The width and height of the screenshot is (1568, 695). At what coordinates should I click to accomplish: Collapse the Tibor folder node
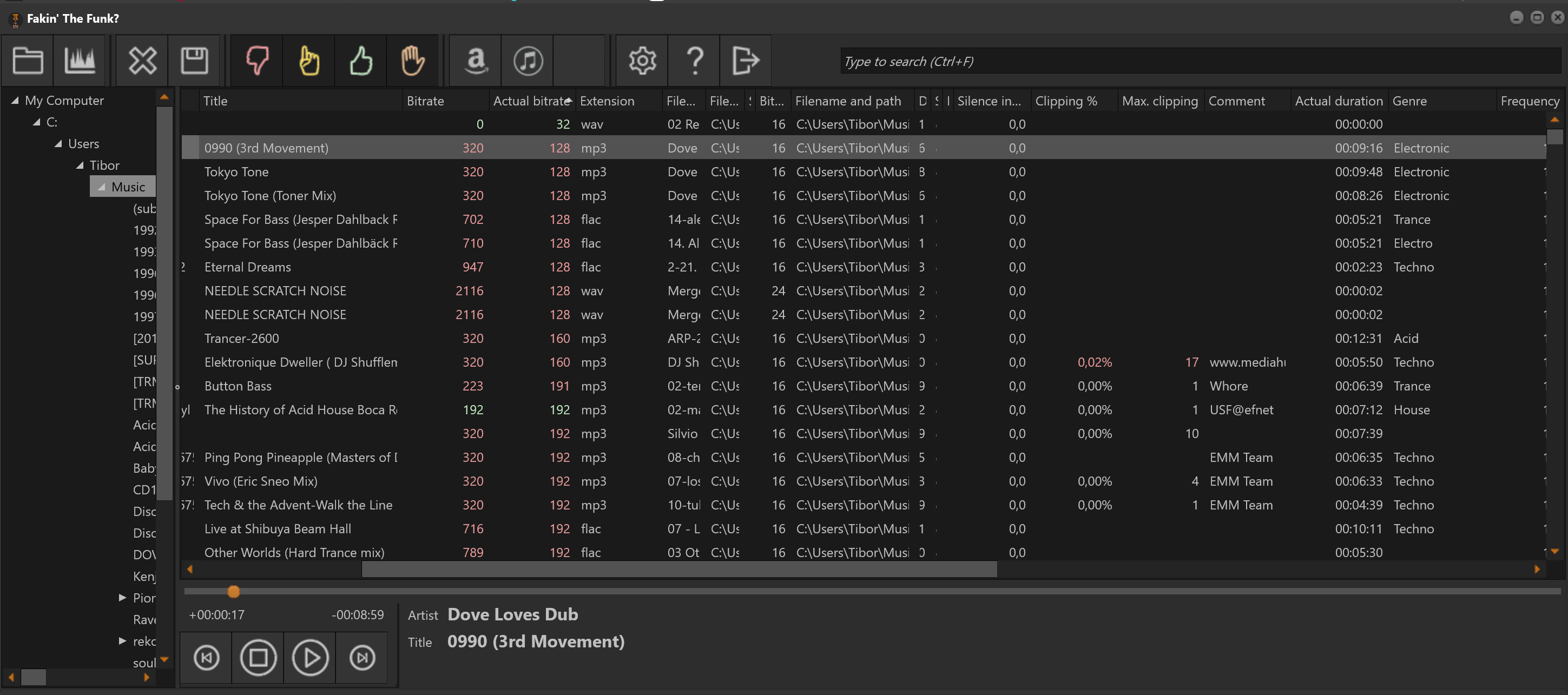[x=80, y=166]
